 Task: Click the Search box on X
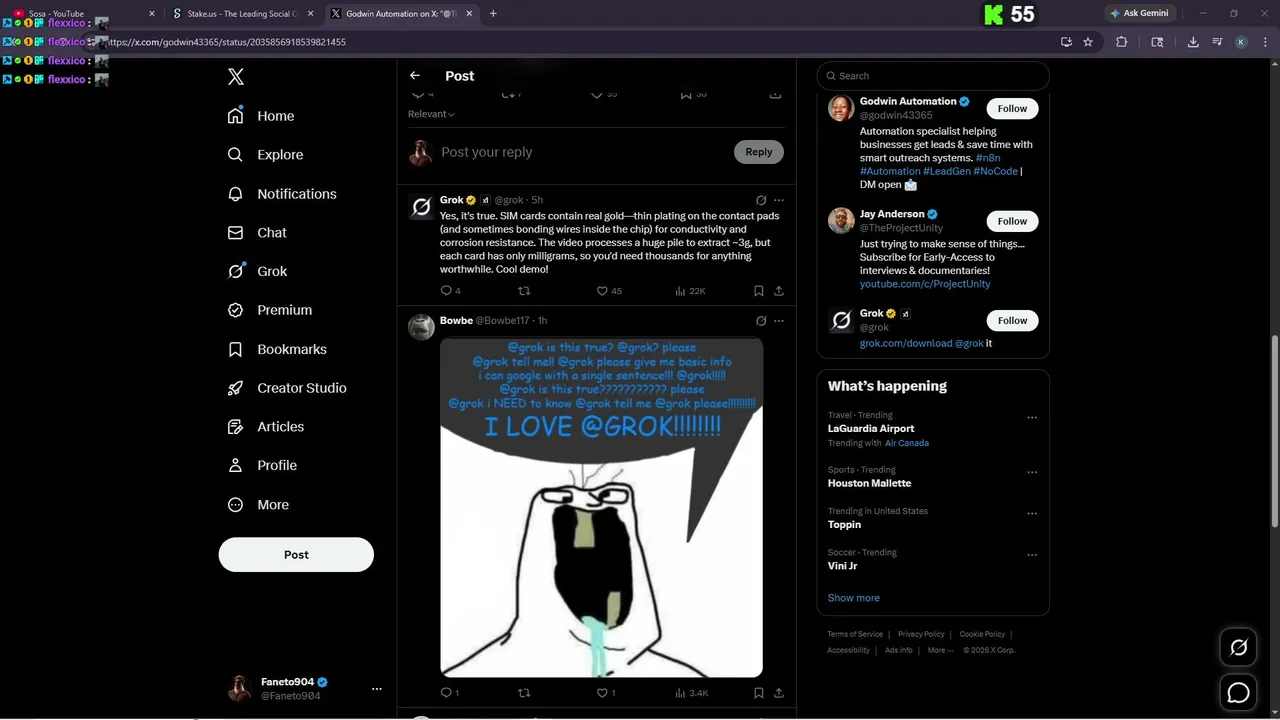(x=933, y=76)
